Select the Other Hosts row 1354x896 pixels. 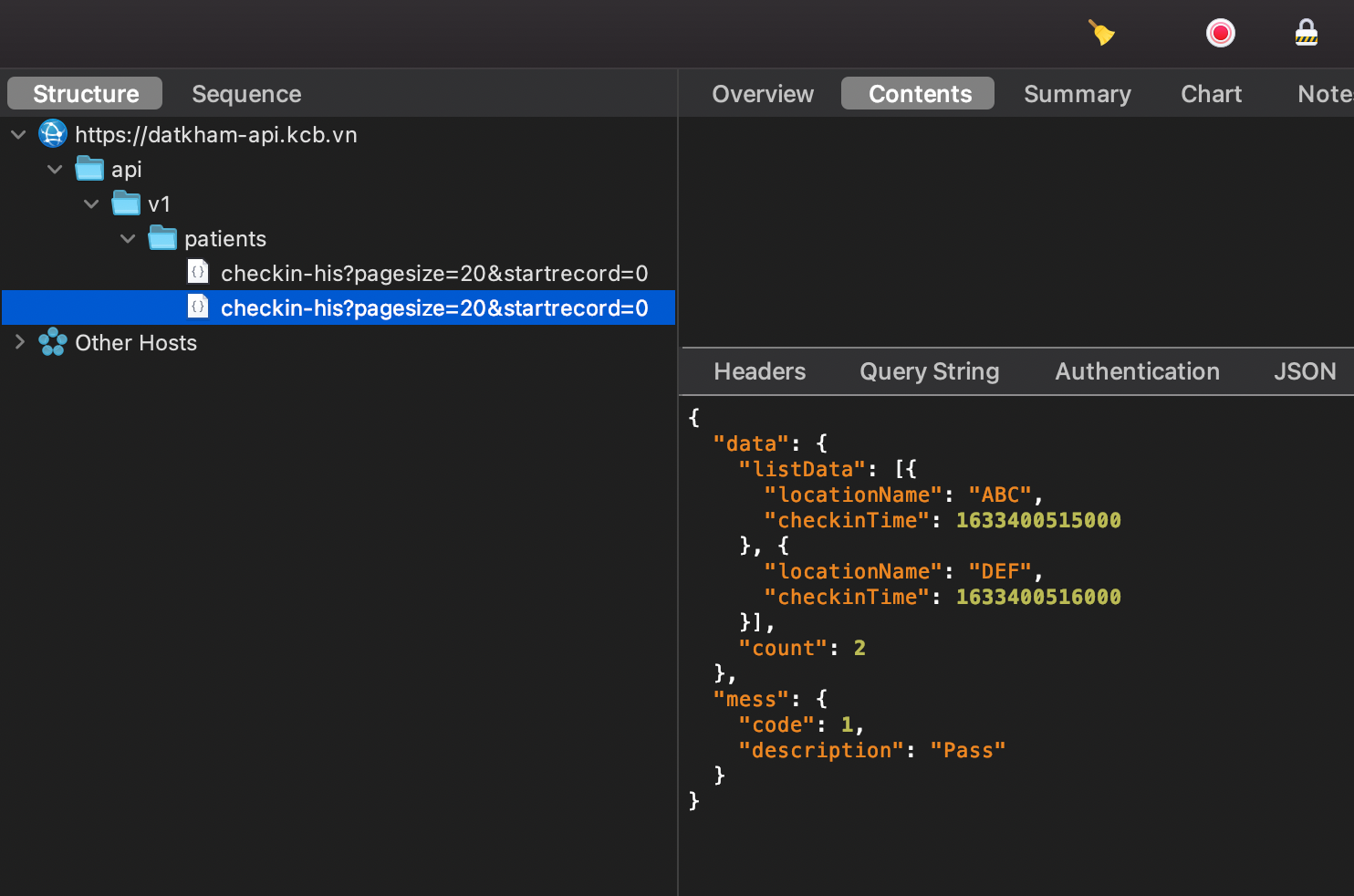[x=338, y=342]
